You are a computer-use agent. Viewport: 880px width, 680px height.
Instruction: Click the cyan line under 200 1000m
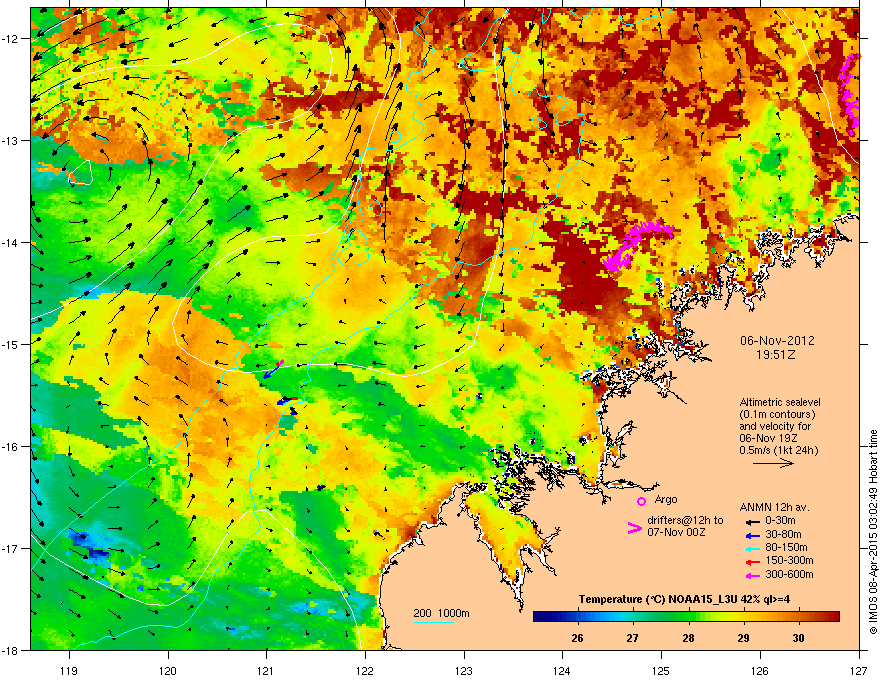pos(433,622)
